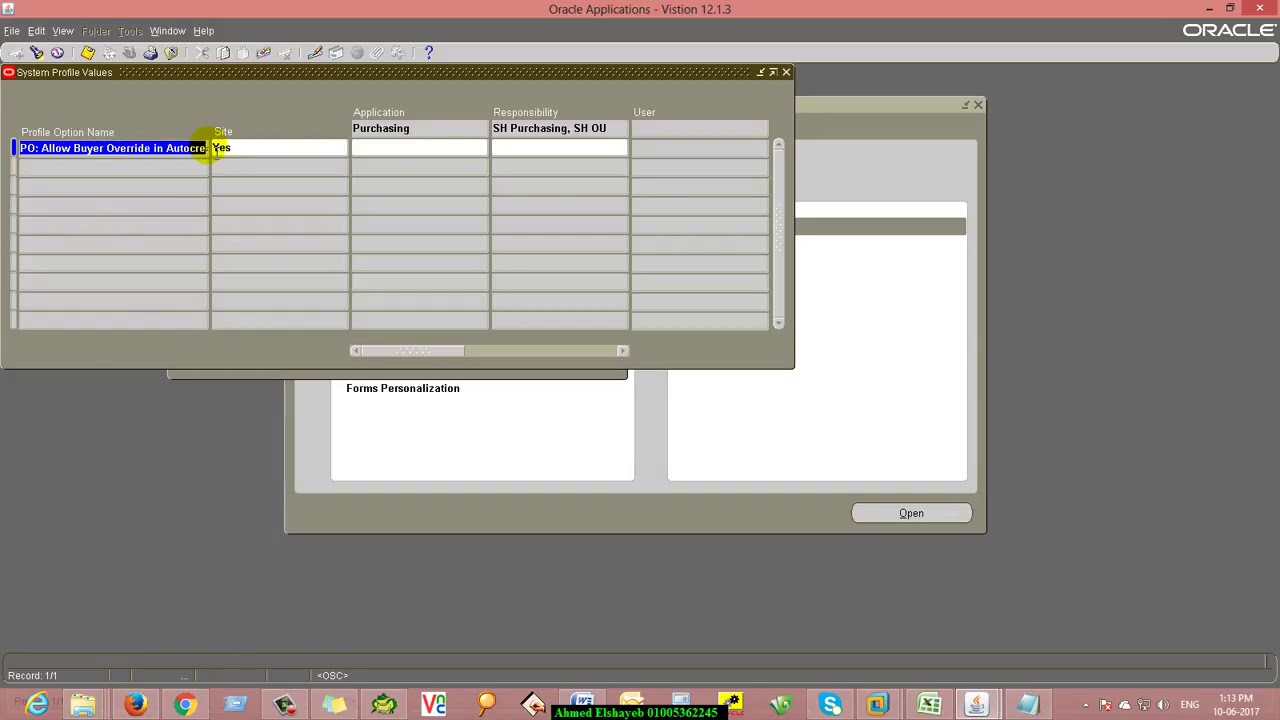Click the Java application taskbar icon
Image resolution: width=1280 pixels, height=720 pixels.
[977, 705]
